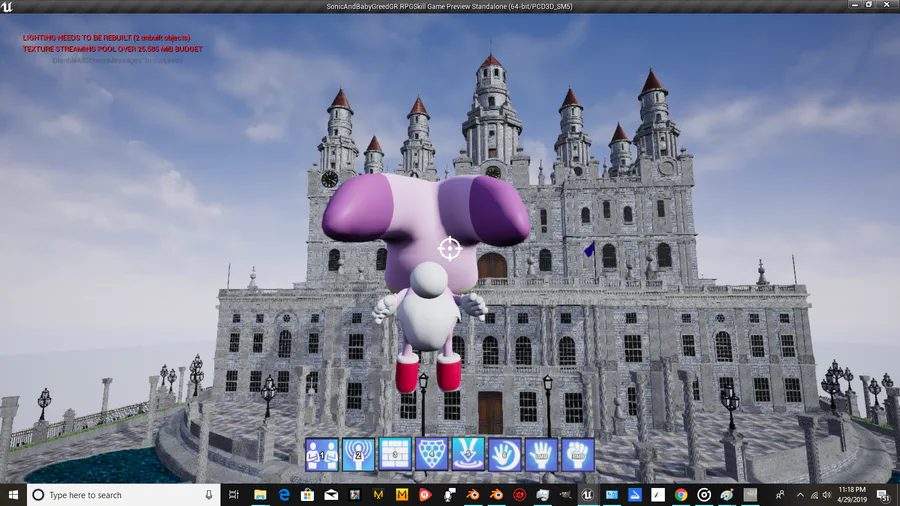Screen dimensions: 900x506
Task: Activate skill slot 3 brick wall icon
Action: (395, 454)
